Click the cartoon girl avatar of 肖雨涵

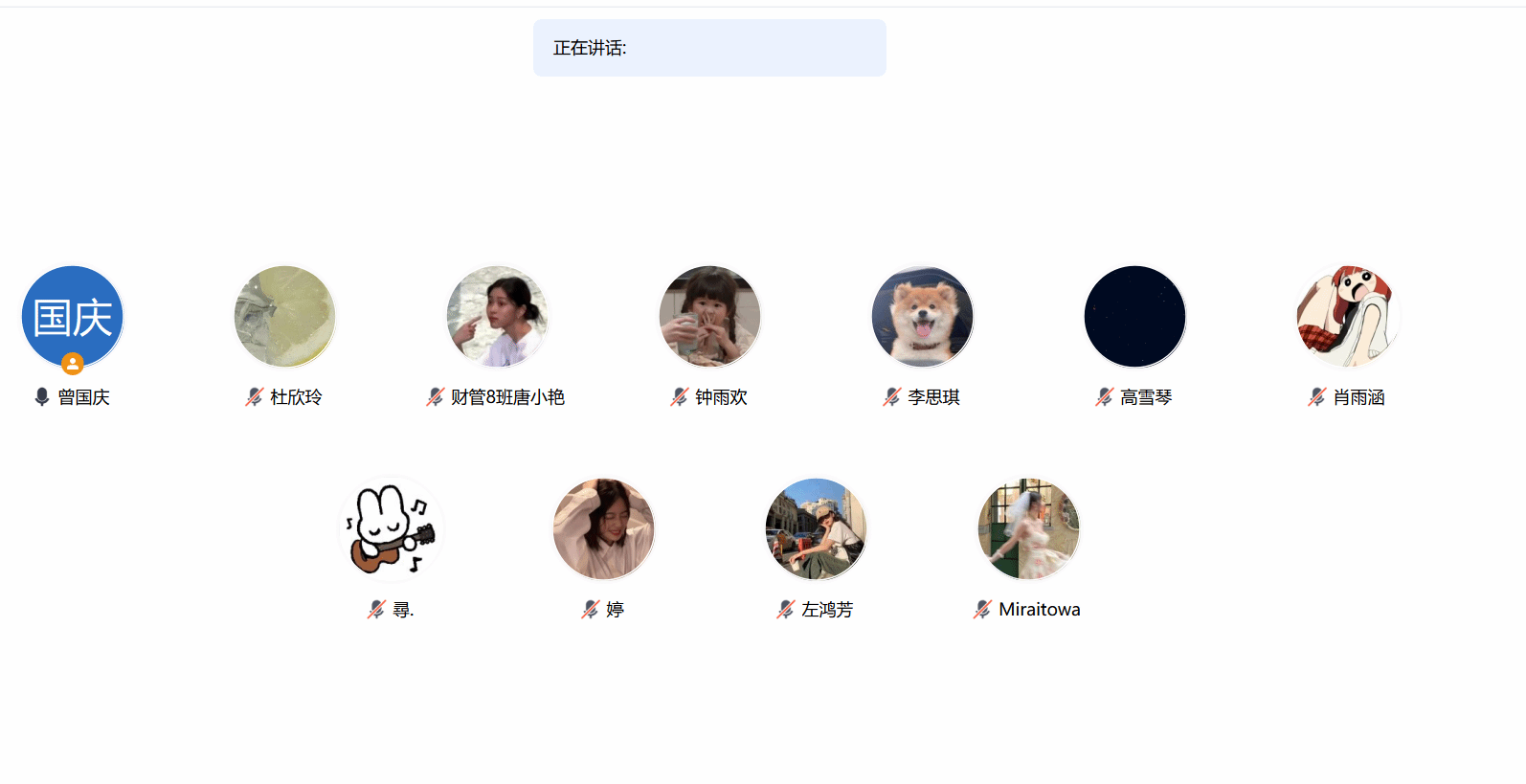coord(1348,317)
